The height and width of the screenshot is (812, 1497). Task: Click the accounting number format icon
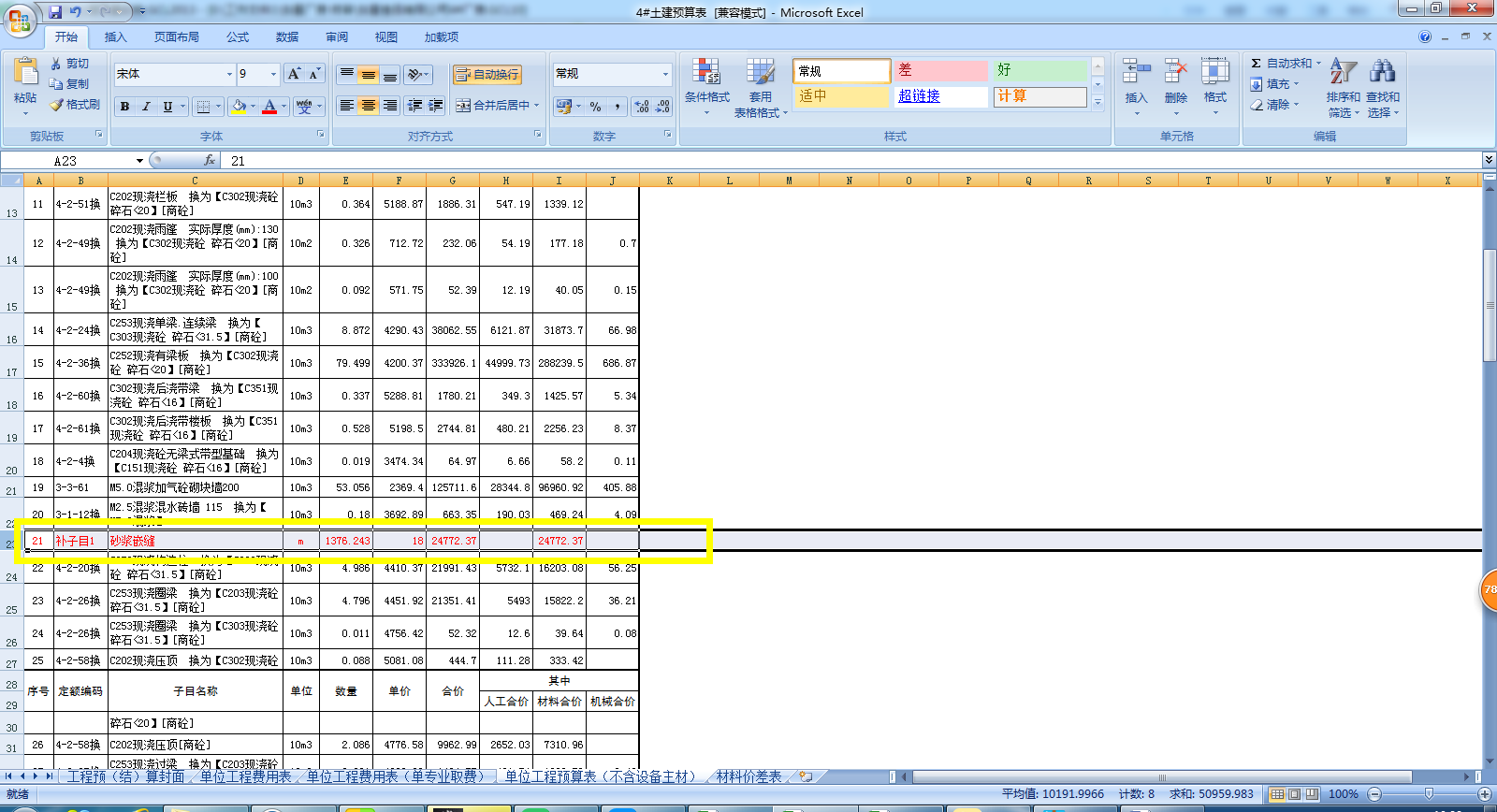[563, 107]
